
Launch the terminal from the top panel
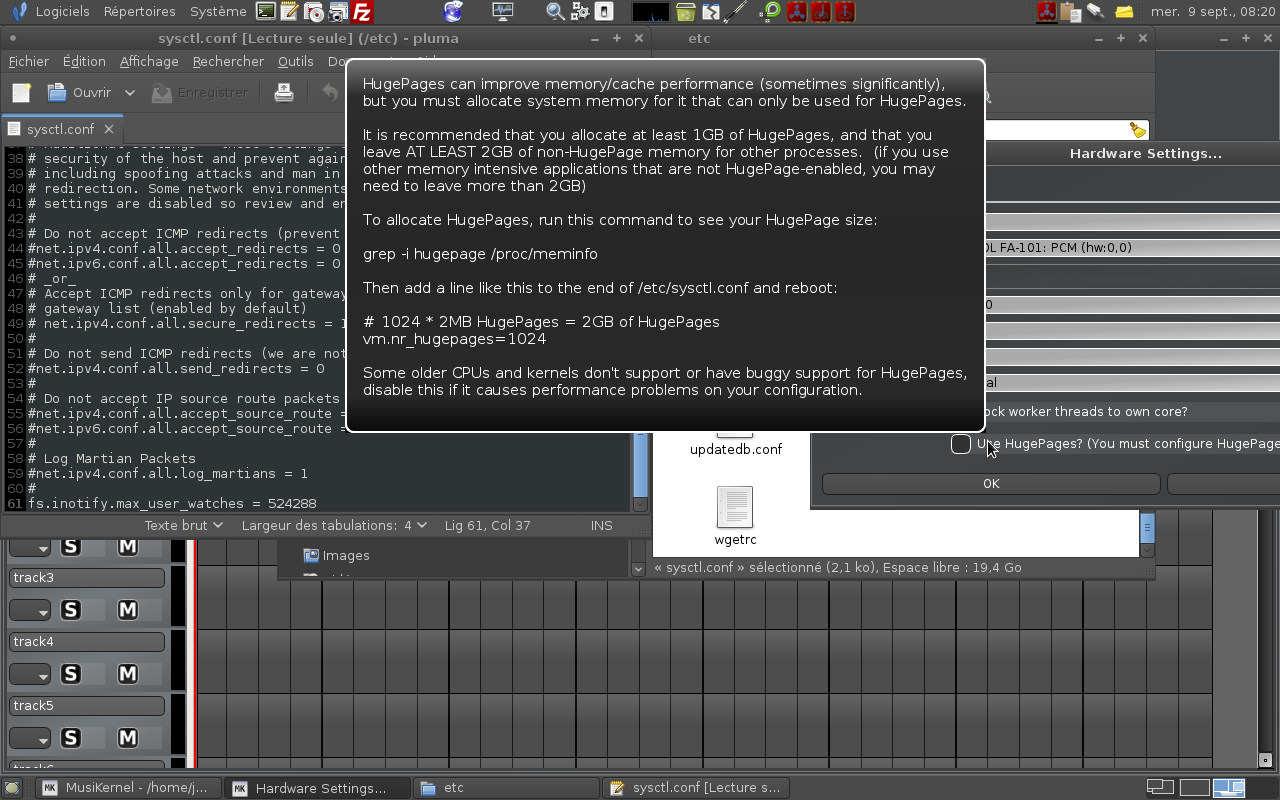click(265, 12)
